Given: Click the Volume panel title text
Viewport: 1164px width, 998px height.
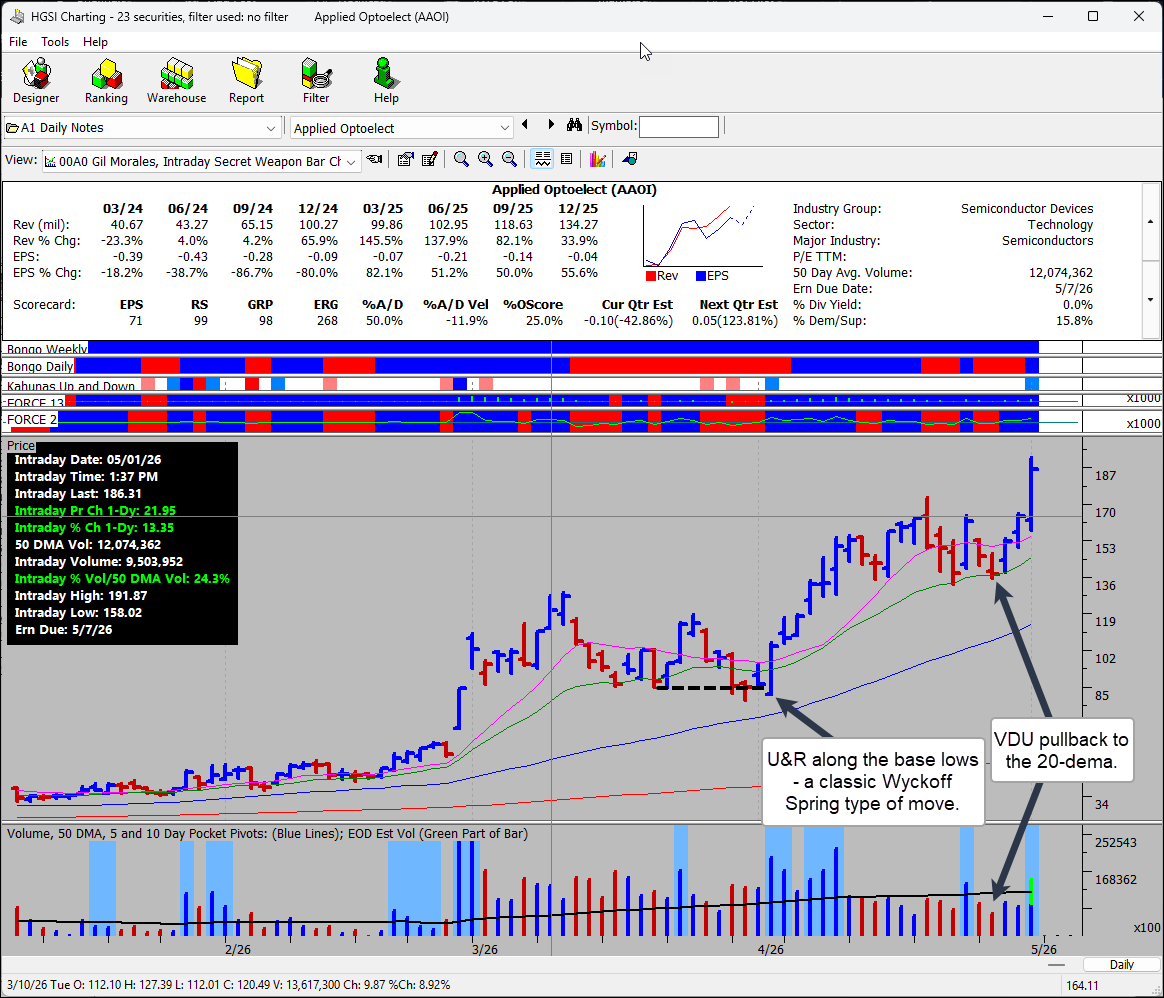Looking at the screenshot, I should click(x=267, y=833).
